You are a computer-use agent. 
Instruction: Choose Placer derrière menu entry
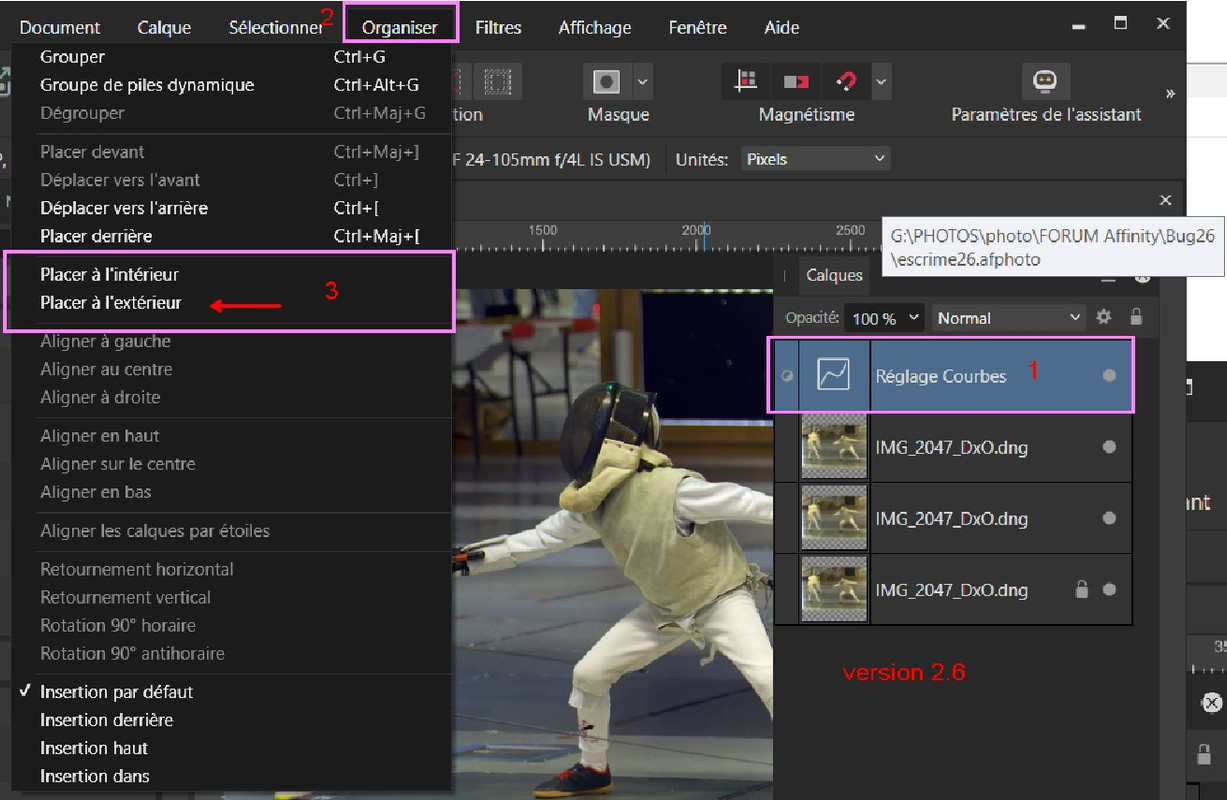point(230,236)
